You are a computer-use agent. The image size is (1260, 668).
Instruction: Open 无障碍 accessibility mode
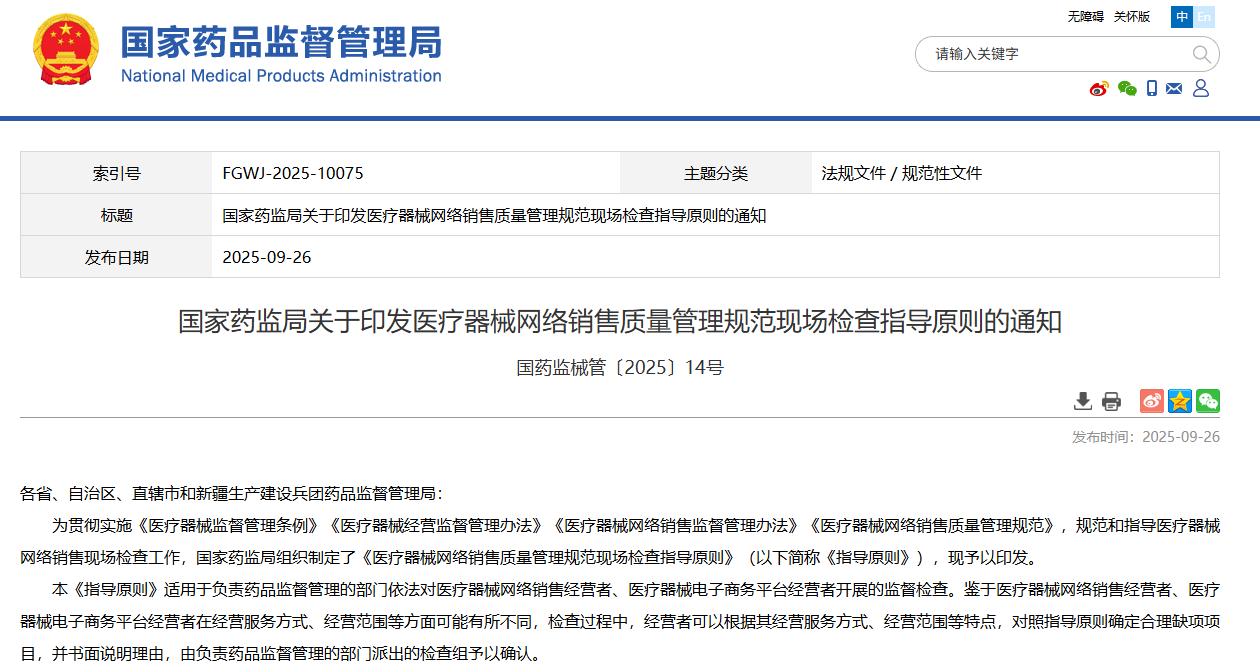coord(1085,17)
